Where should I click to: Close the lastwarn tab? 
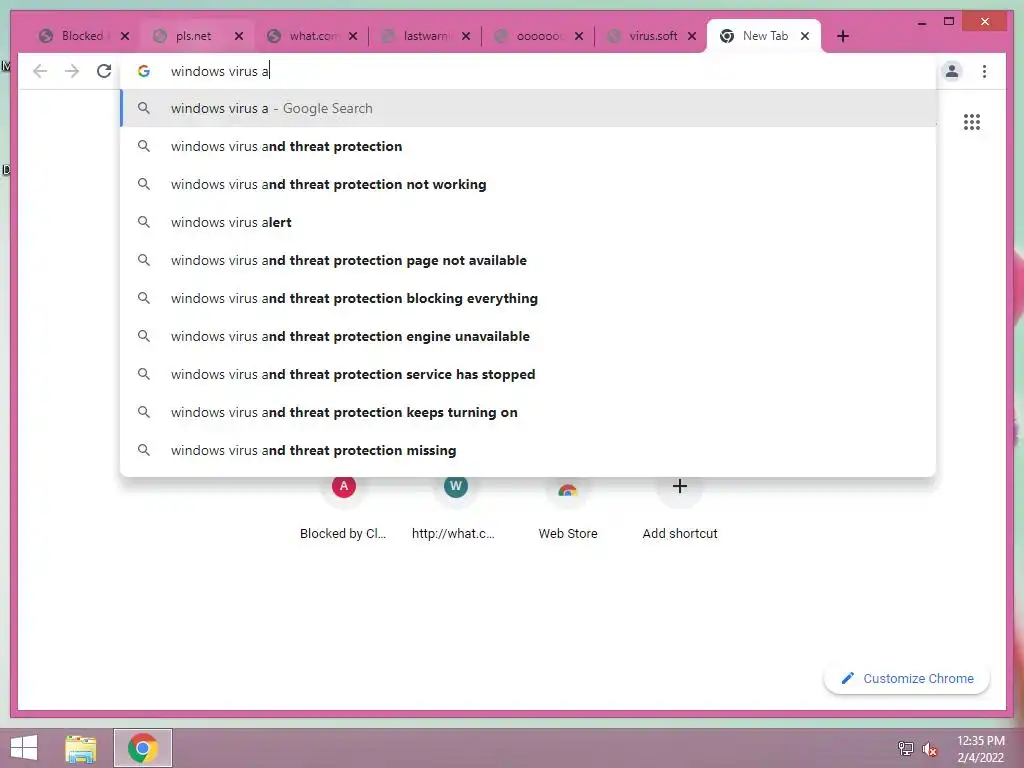click(466, 36)
